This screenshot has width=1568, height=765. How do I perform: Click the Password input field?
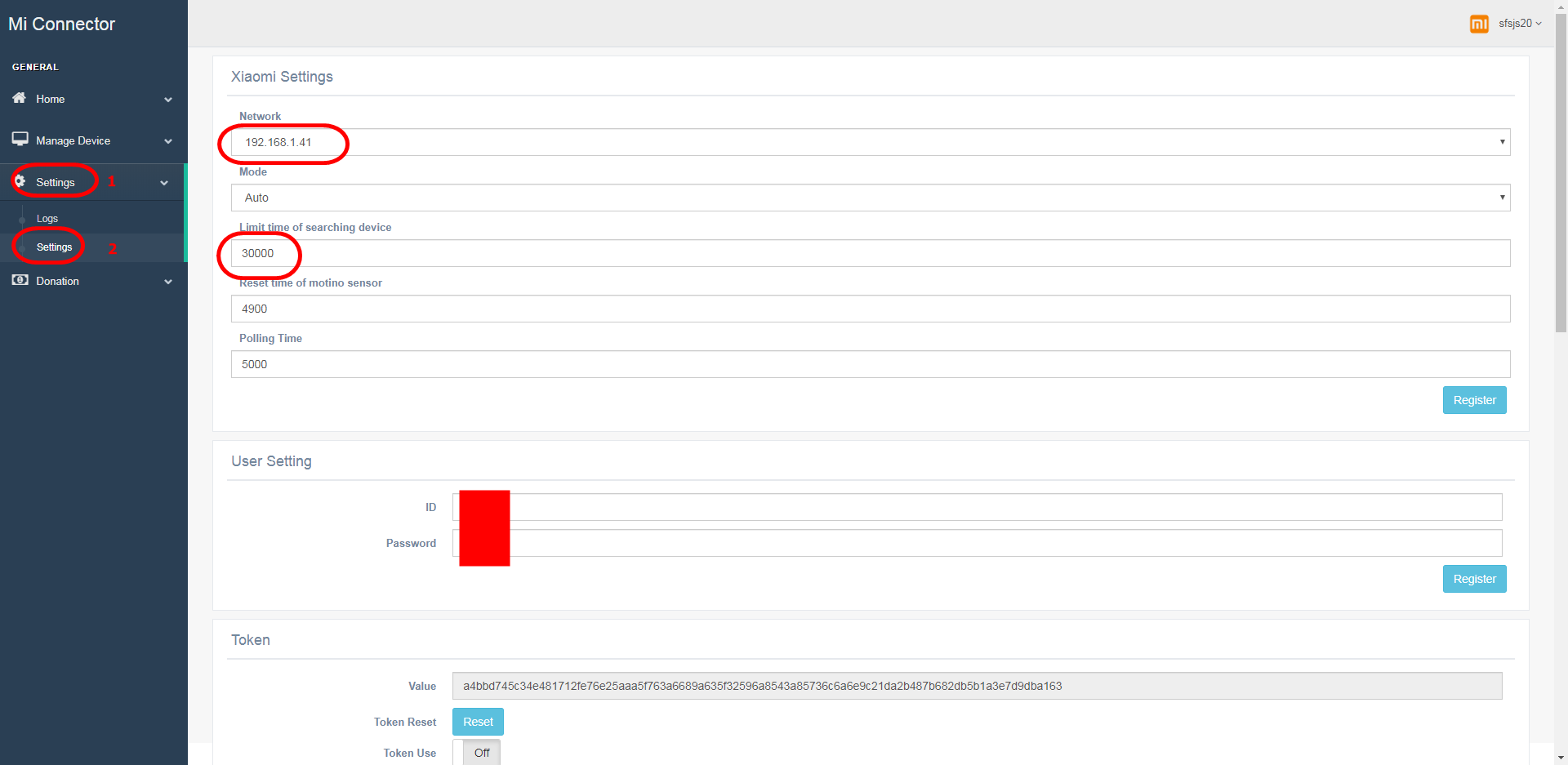pos(977,543)
